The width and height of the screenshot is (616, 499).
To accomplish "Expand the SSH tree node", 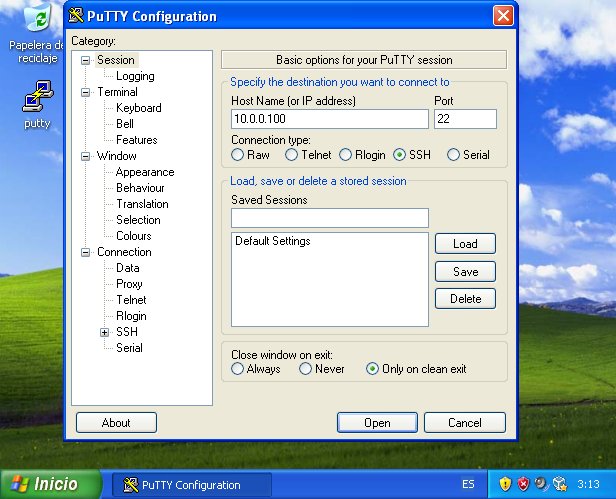I will [104, 332].
